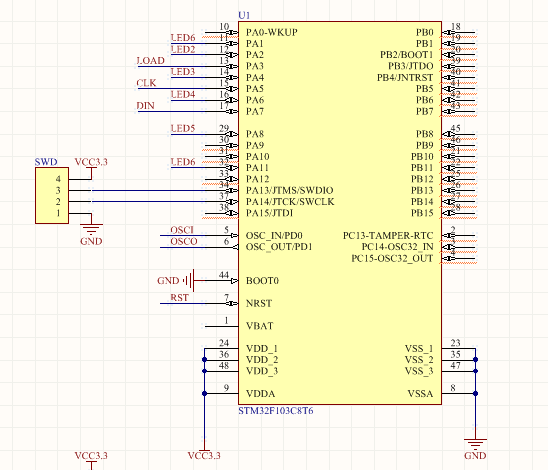The height and width of the screenshot is (470, 548).
Task: Click pin 4 of the SWD connector
Action: [x=58, y=179]
